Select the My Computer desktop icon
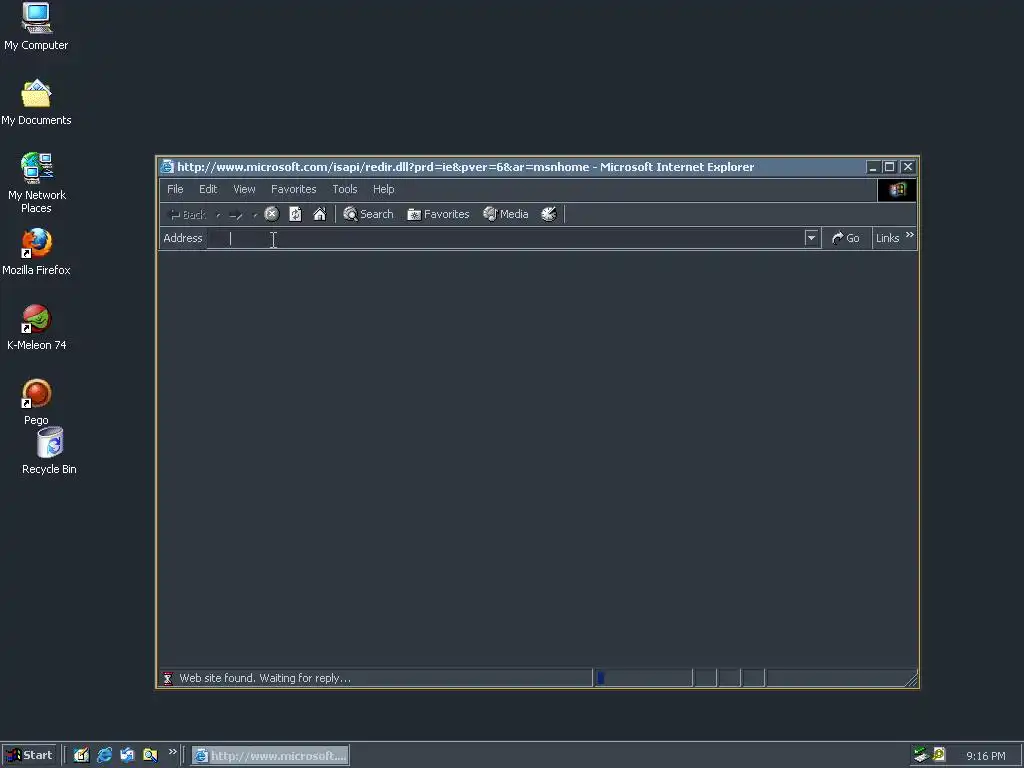 (x=36, y=27)
